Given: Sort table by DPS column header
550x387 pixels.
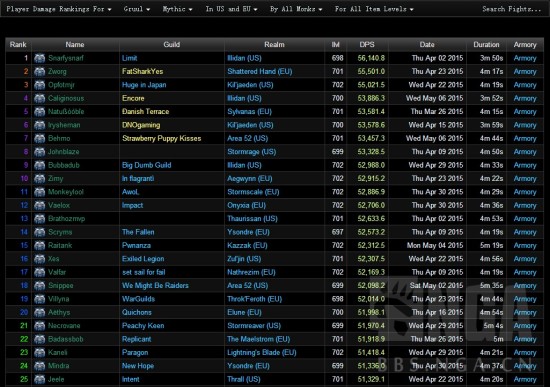Looking at the screenshot, I should (x=367, y=45).
